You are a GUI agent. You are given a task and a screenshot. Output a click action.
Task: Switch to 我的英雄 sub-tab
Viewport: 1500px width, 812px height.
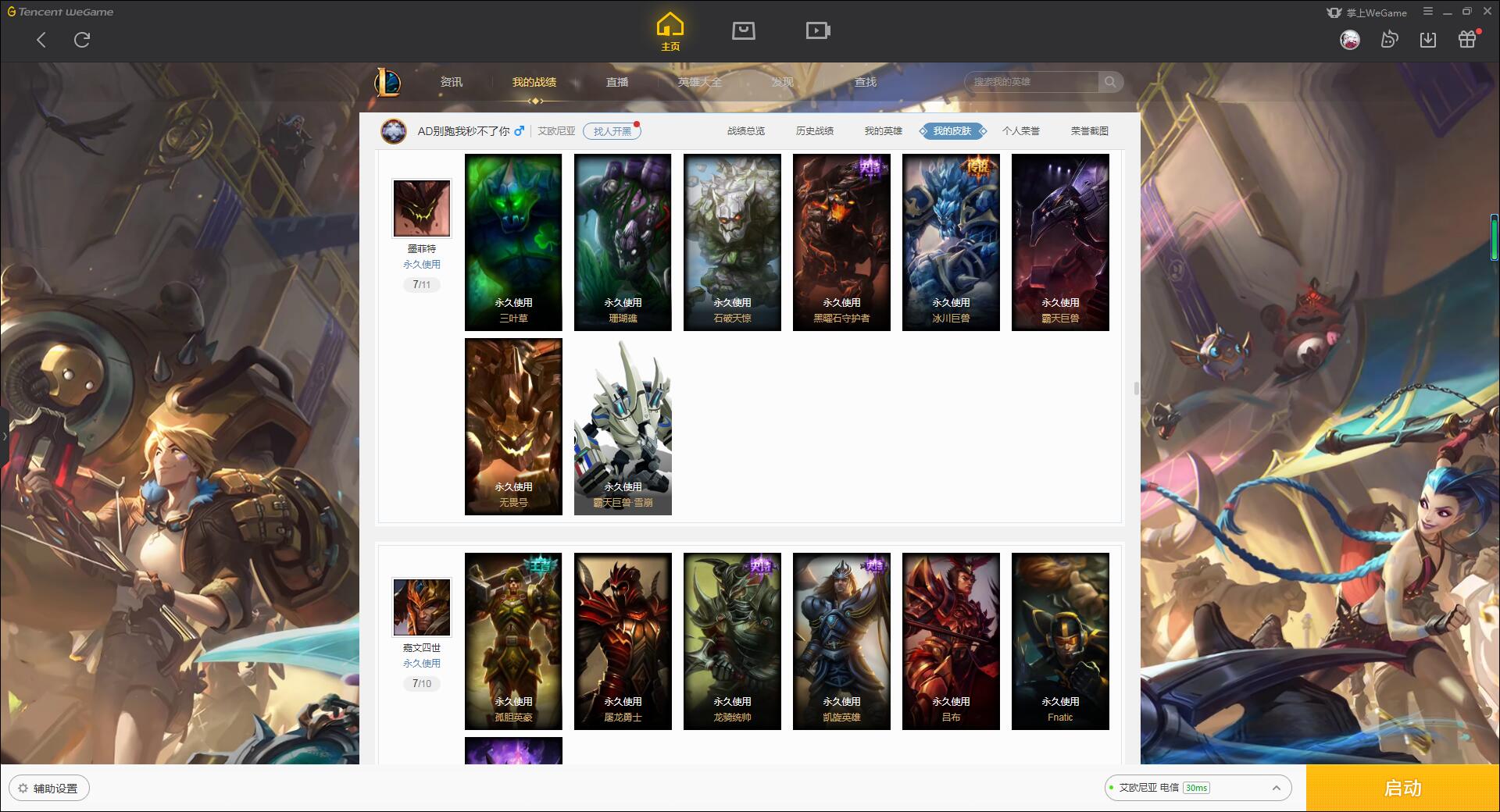pyautogui.click(x=884, y=131)
